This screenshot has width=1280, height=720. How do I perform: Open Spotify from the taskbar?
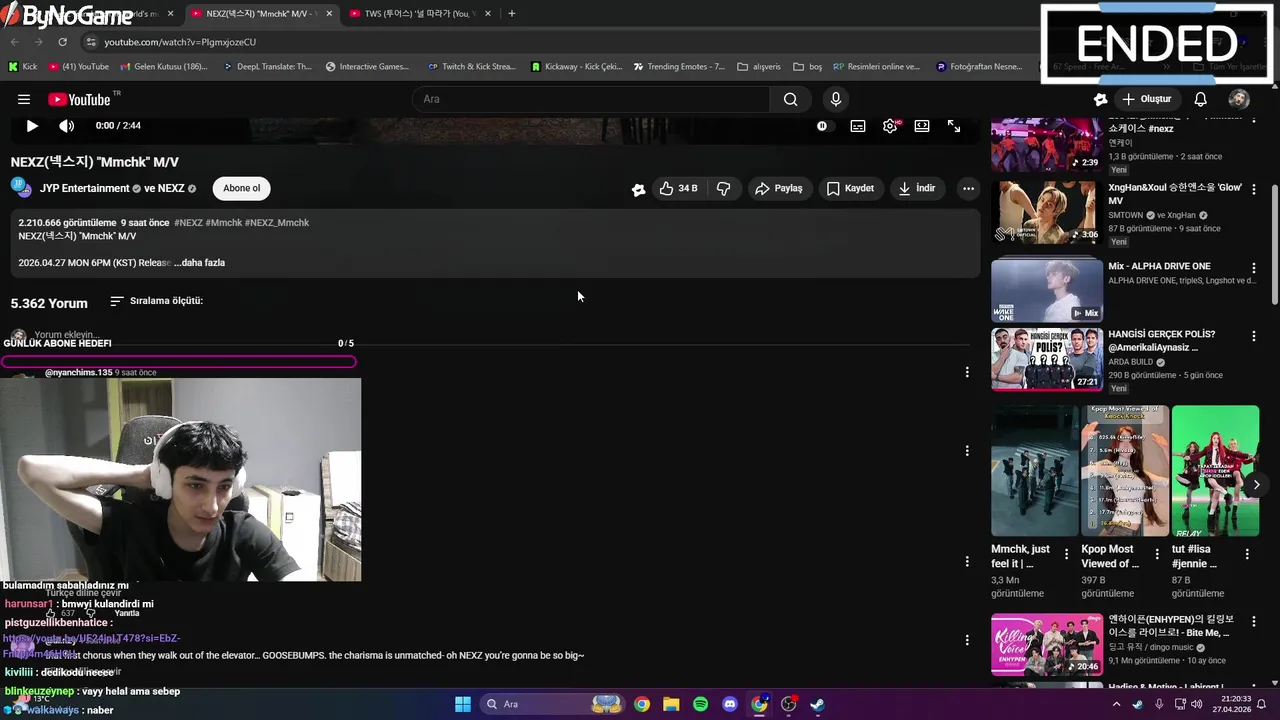coord(701,704)
